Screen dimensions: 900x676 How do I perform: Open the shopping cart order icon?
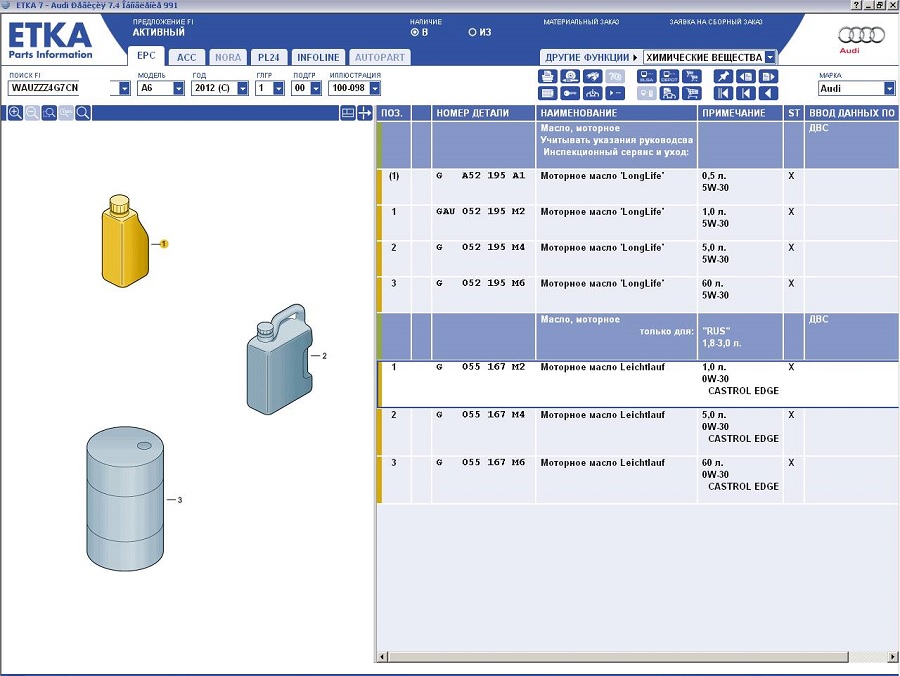click(x=692, y=93)
